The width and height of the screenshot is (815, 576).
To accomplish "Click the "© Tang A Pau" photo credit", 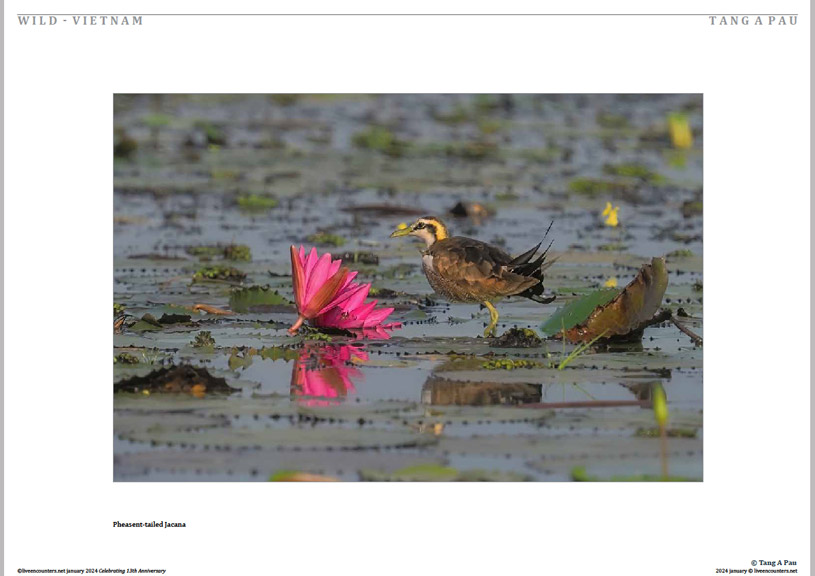I will tap(773, 562).
